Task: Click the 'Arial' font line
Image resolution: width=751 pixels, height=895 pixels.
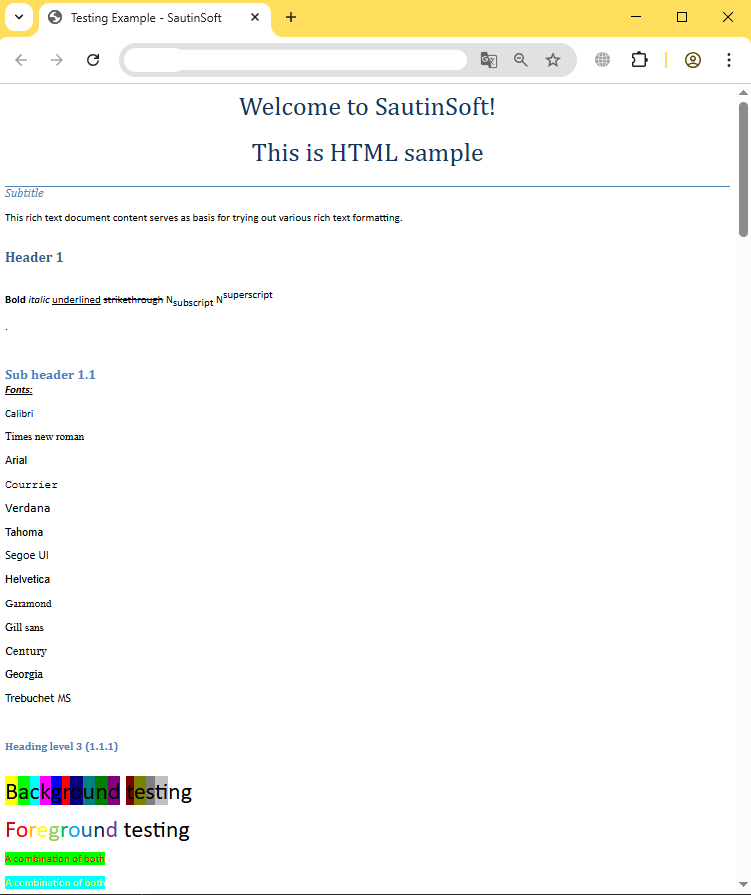Action: pyautogui.click(x=16, y=460)
